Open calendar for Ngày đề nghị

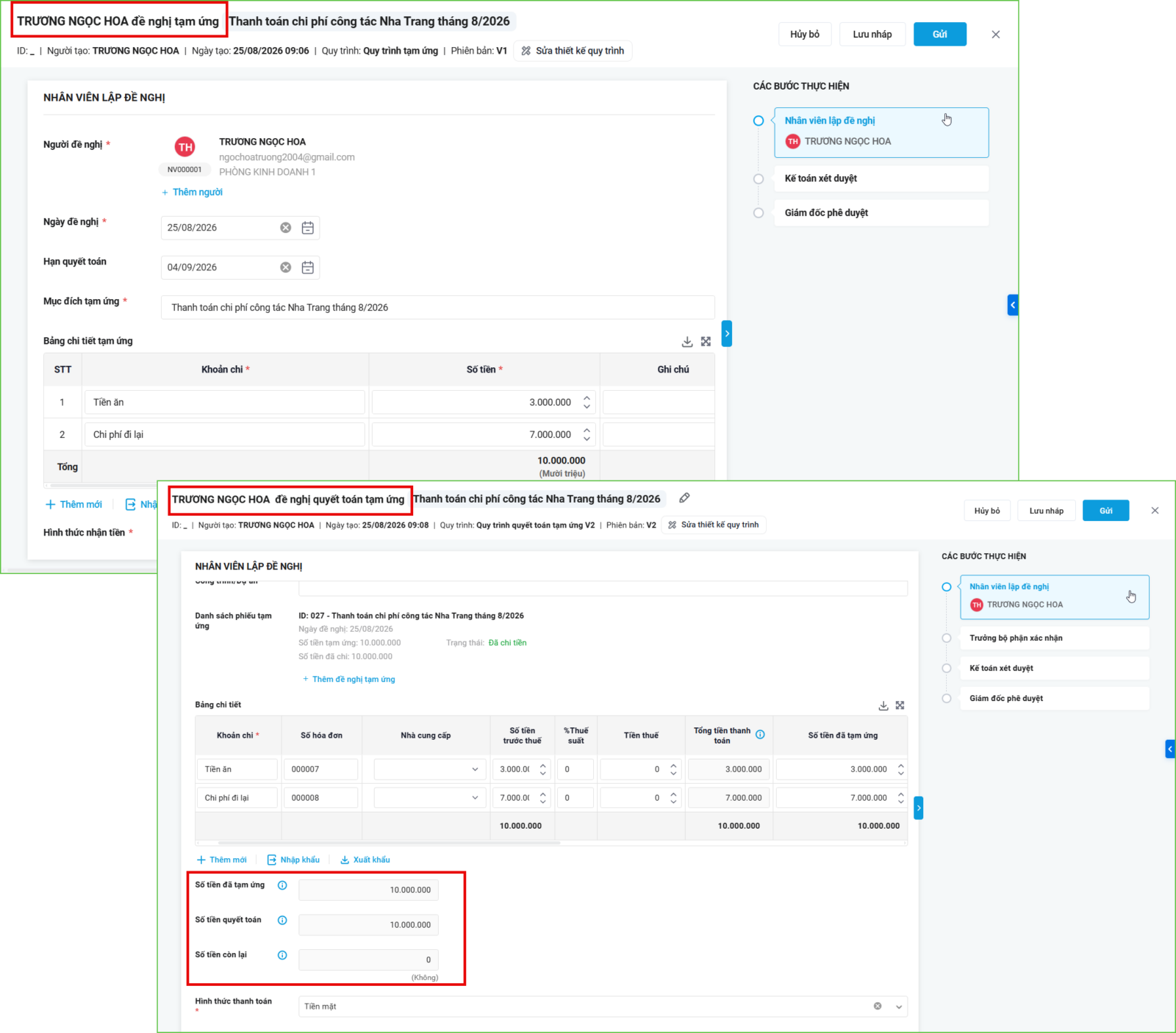tap(308, 228)
